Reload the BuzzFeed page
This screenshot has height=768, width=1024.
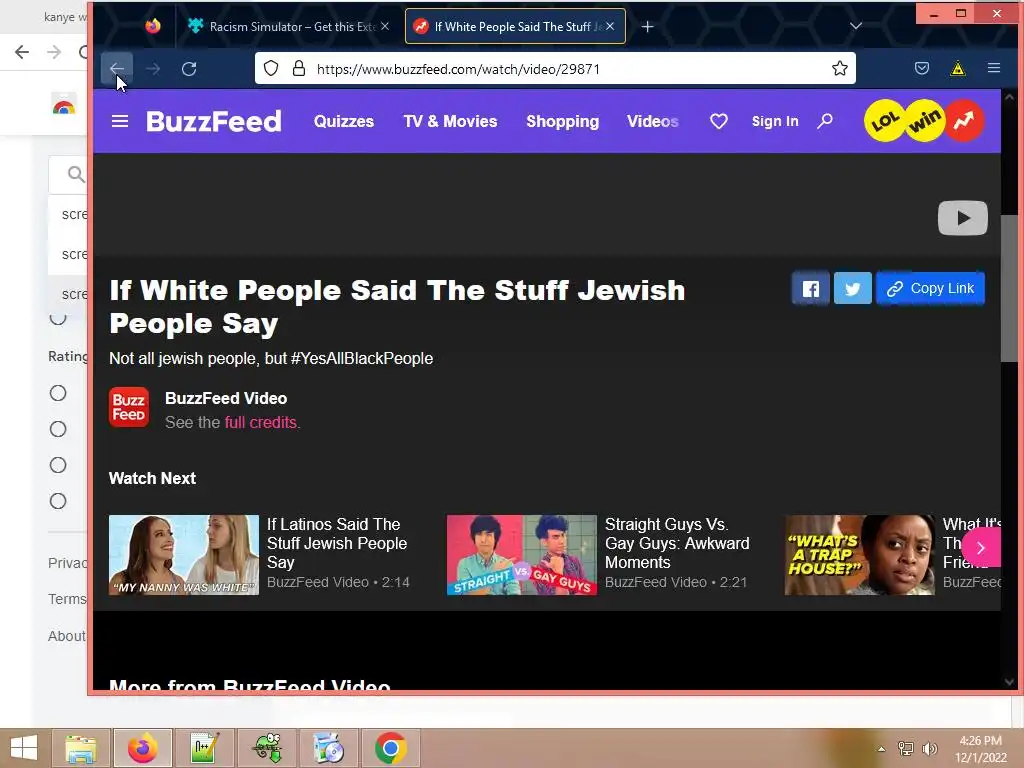189,69
